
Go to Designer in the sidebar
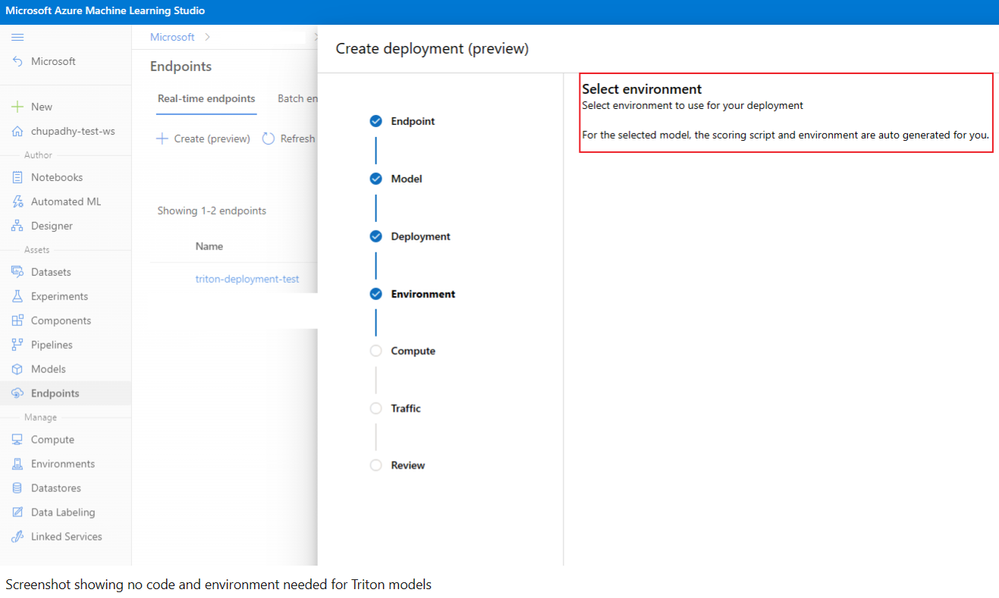52,225
